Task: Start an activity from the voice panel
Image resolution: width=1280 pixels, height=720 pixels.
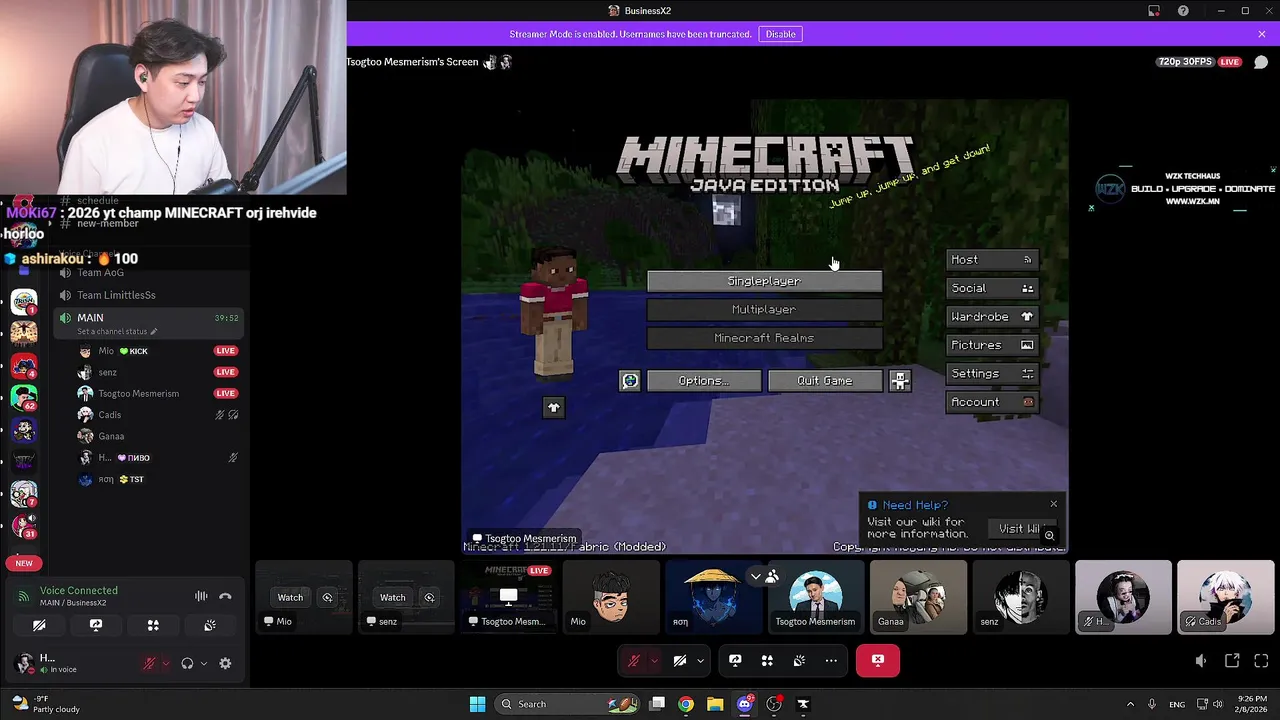Action: tap(153, 625)
